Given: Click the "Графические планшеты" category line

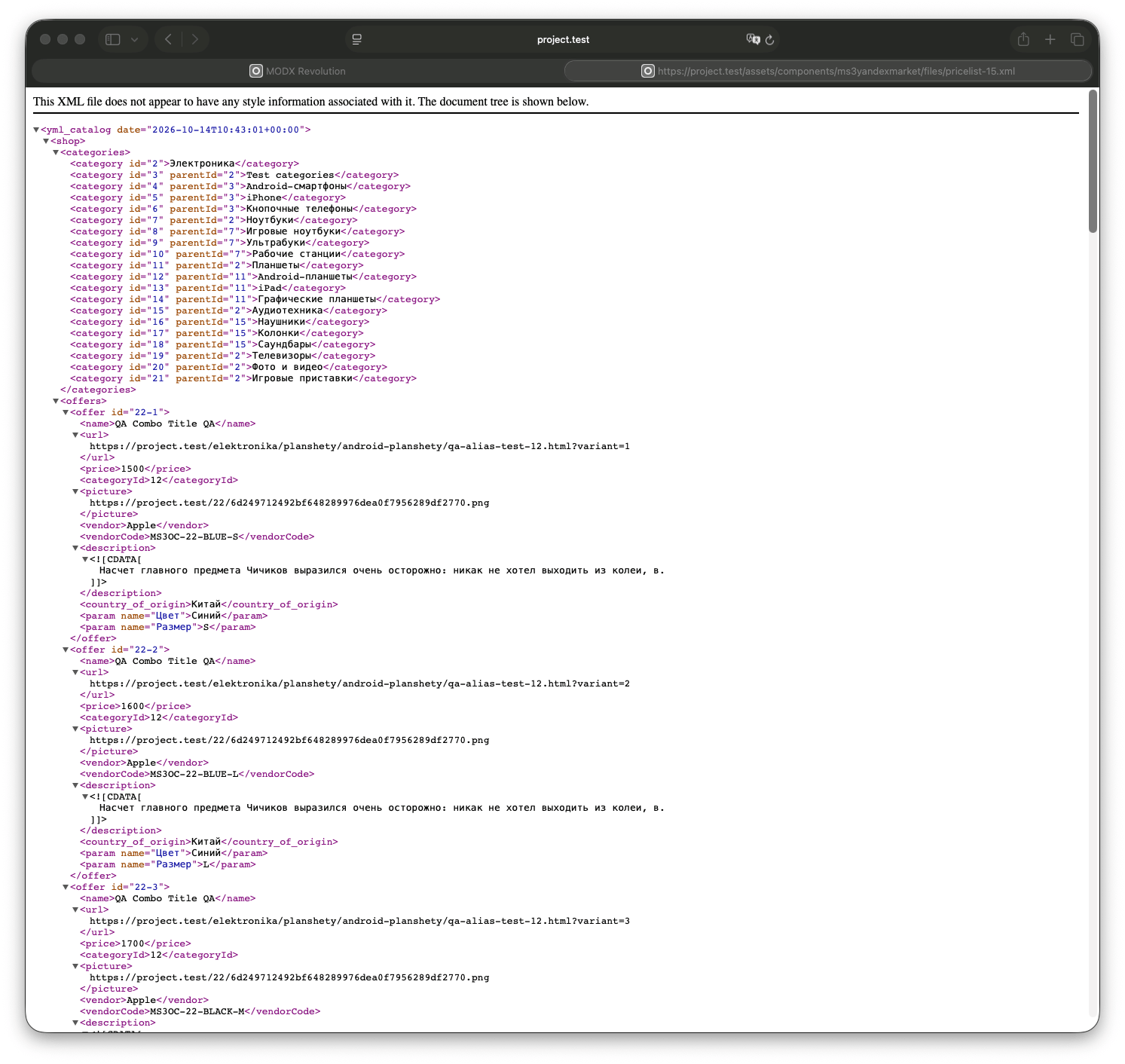Looking at the screenshot, I should [255, 299].
